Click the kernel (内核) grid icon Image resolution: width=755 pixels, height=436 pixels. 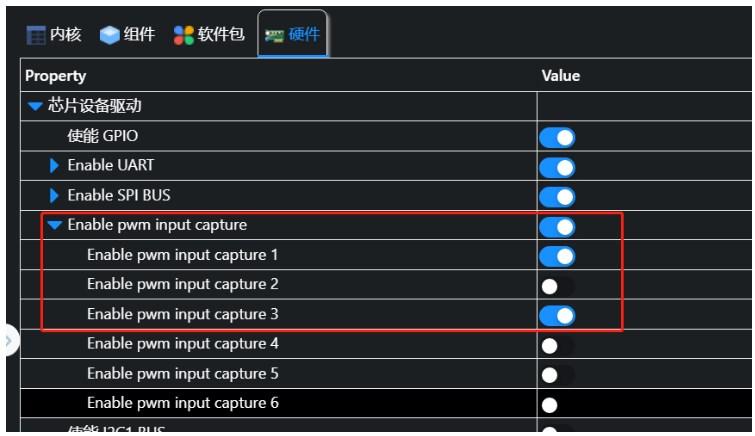(36, 33)
